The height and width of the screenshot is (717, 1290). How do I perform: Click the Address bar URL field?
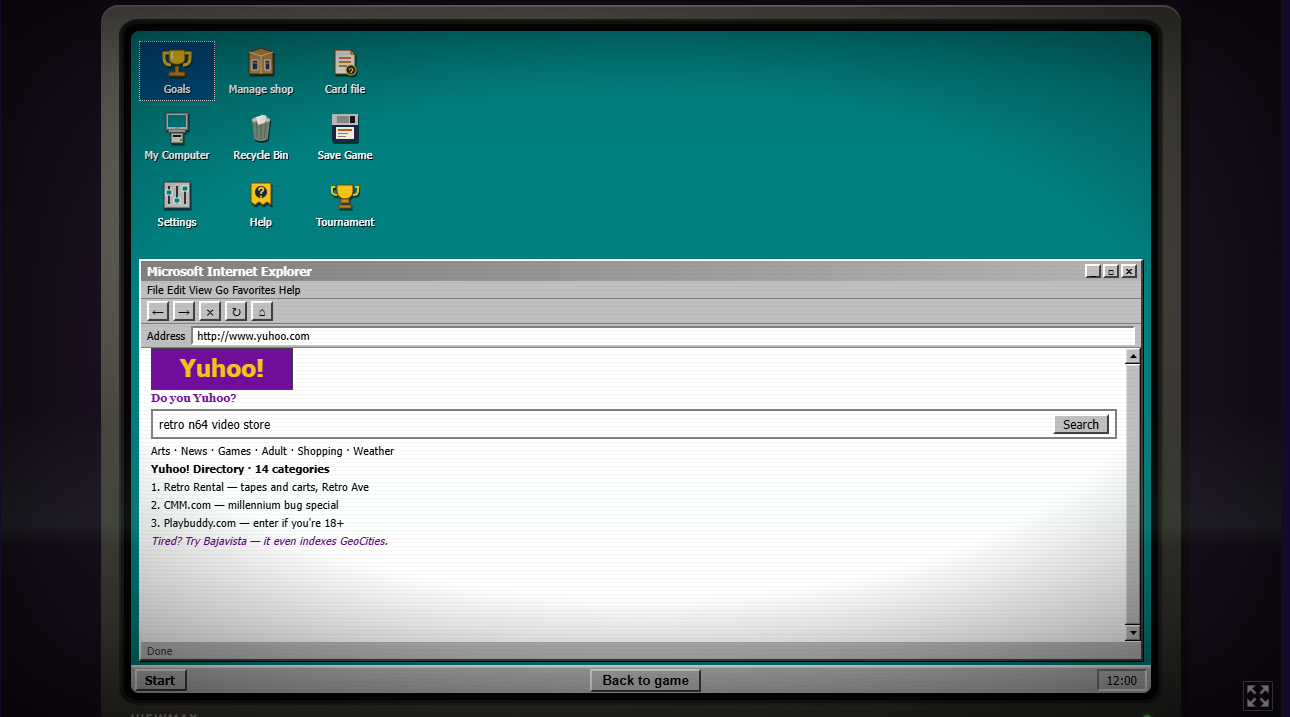click(x=663, y=336)
